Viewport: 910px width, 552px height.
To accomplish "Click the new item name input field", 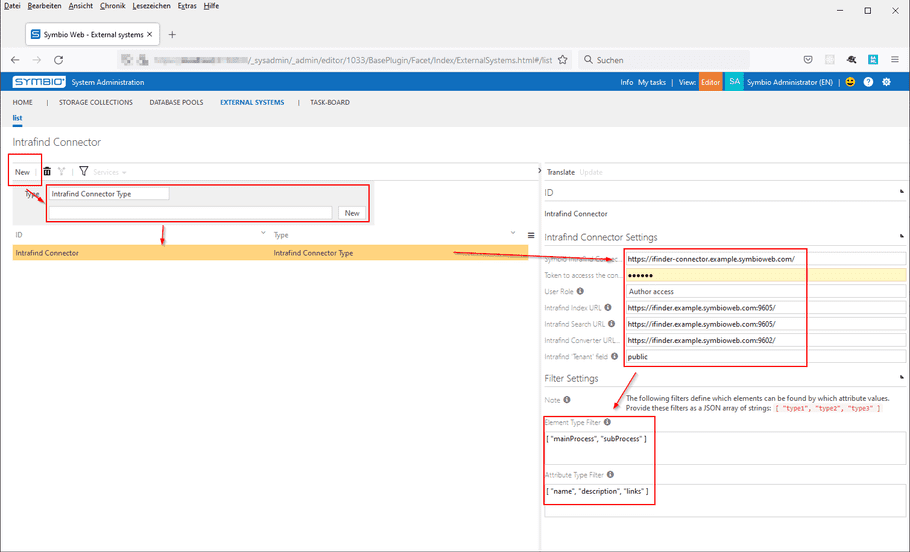I will 190,213.
